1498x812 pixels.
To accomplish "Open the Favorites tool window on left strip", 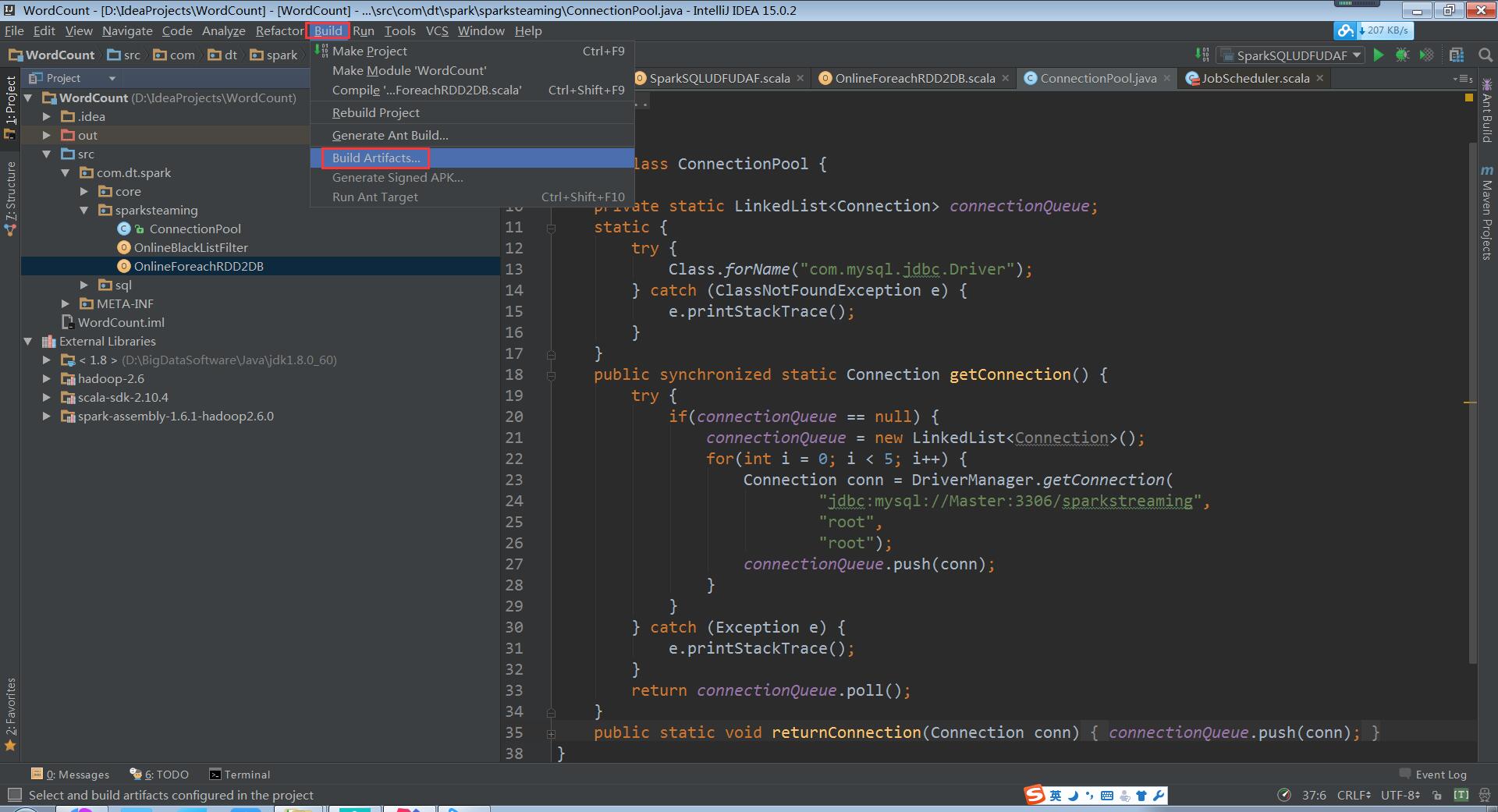I will tap(10, 714).
